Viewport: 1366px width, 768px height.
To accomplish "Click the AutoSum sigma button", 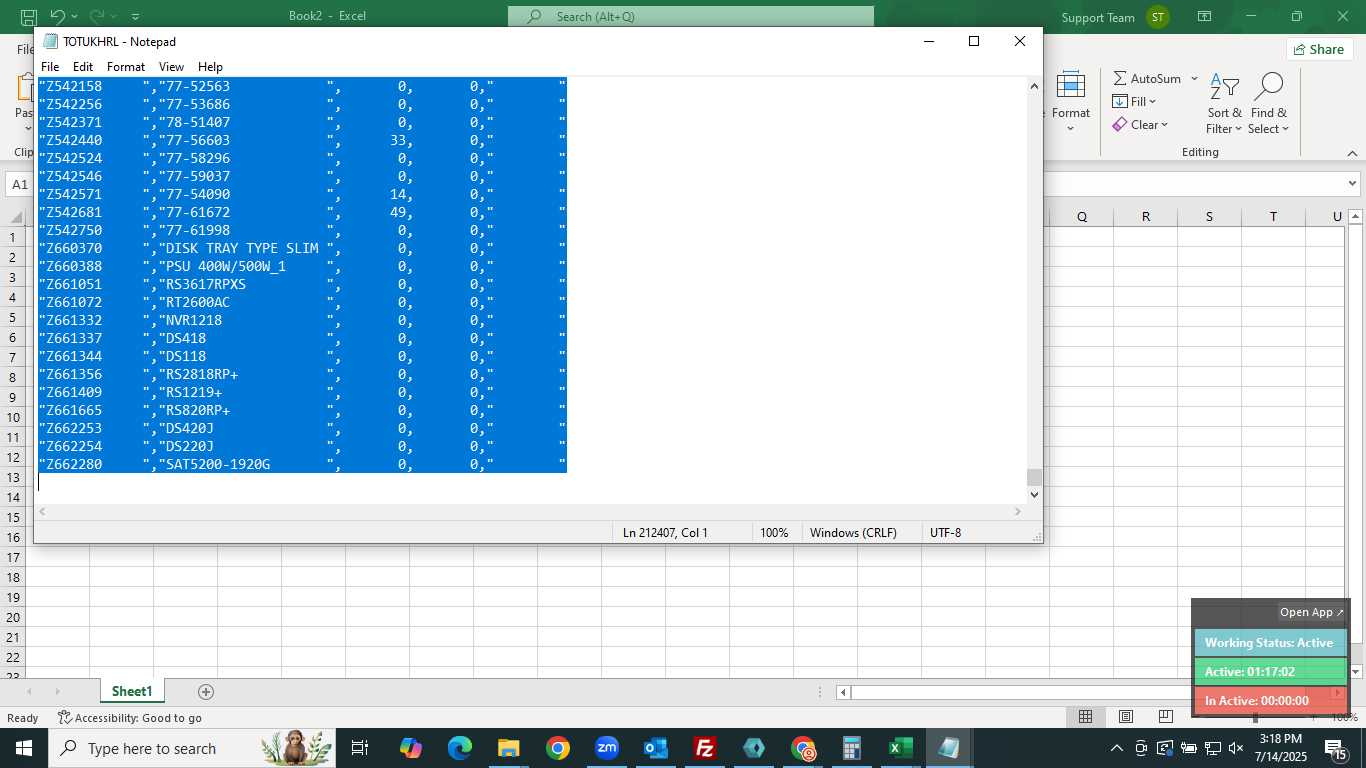I will 1147,78.
